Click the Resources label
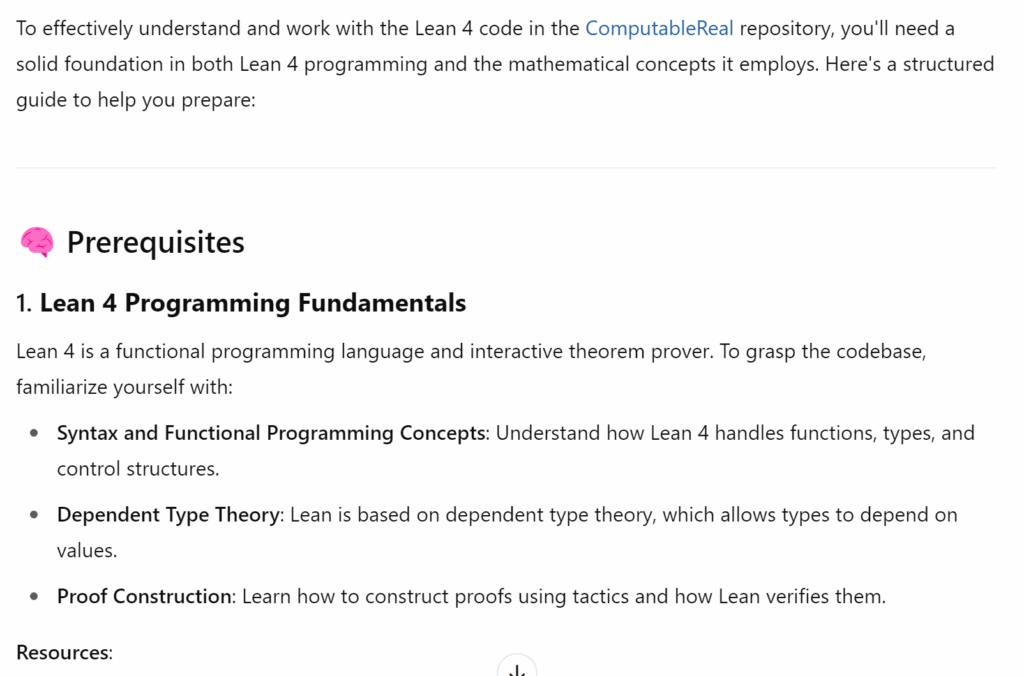Image resolution: width=1024 pixels, height=676 pixels. tap(64, 652)
